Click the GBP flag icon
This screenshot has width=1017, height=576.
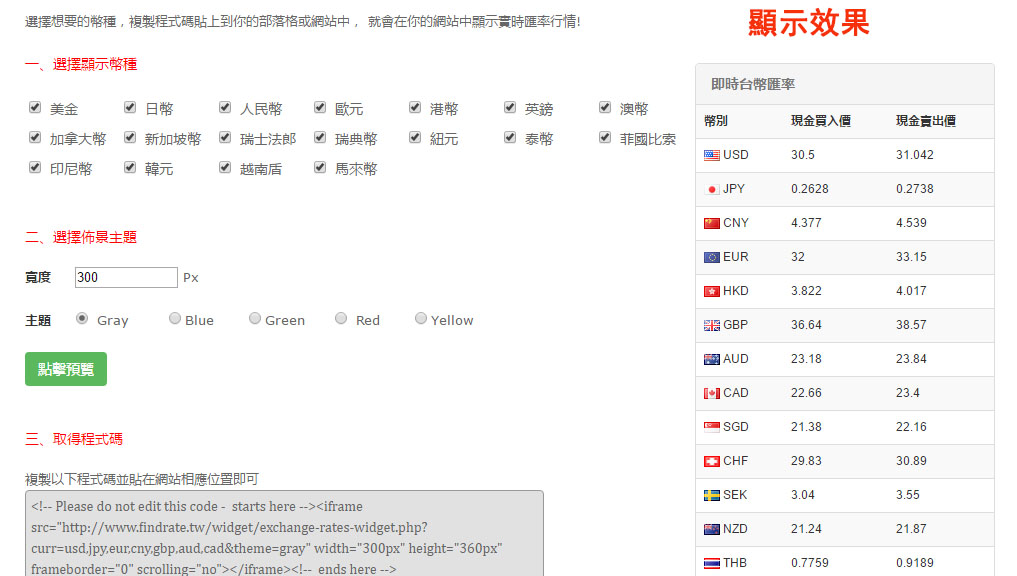point(711,325)
